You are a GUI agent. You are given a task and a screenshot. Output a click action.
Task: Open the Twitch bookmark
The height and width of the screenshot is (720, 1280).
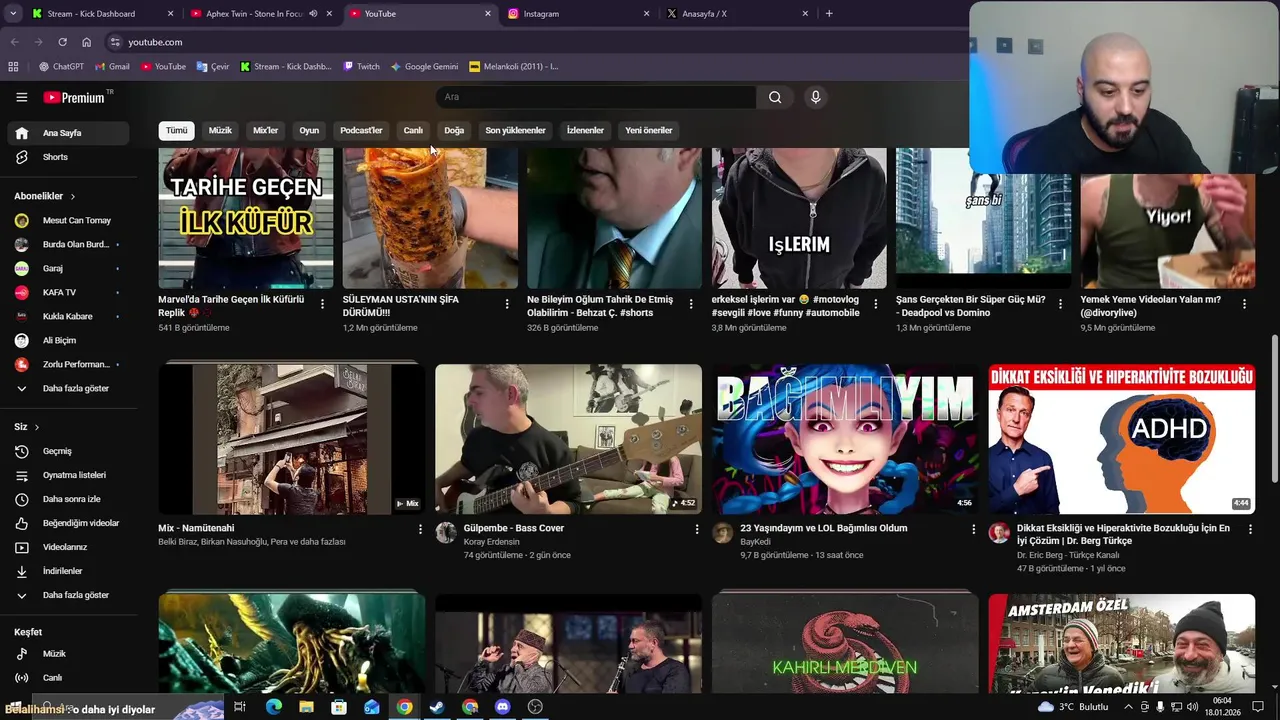coord(362,67)
